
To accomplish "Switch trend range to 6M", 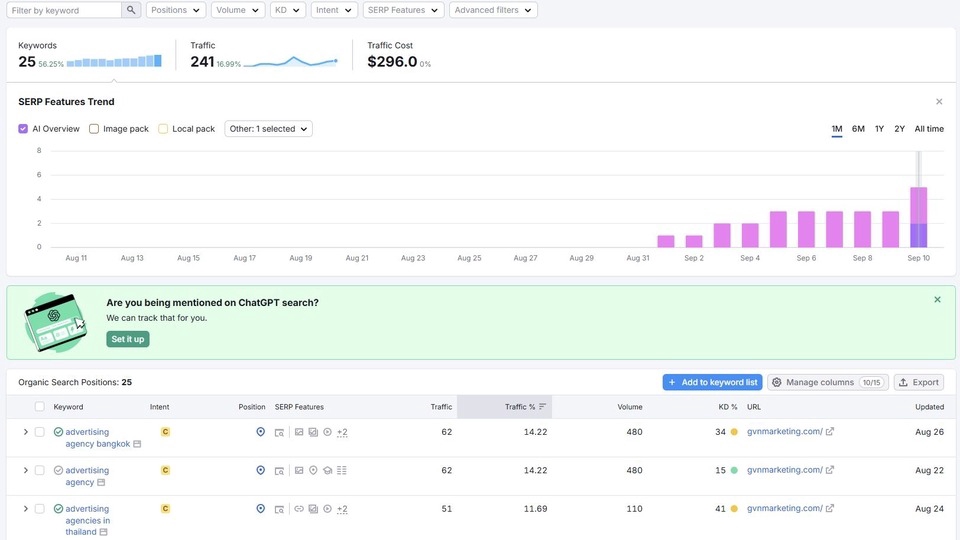I will [x=858, y=129].
